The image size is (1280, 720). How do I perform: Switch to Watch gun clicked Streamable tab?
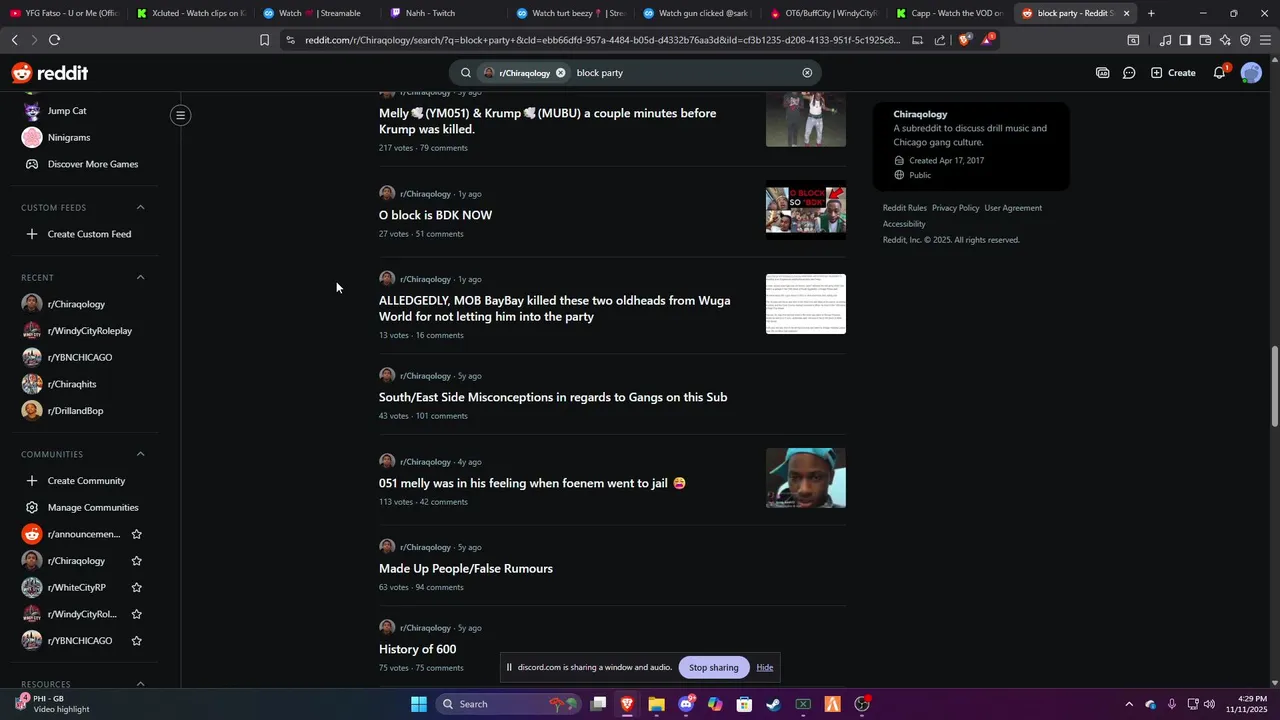696,13
